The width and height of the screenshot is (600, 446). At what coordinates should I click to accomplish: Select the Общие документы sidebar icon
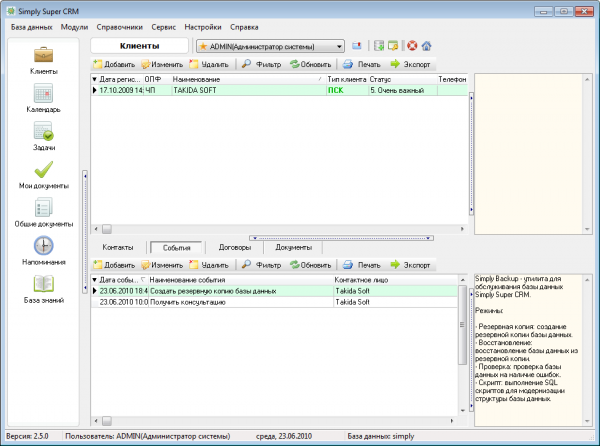(44, 209)
